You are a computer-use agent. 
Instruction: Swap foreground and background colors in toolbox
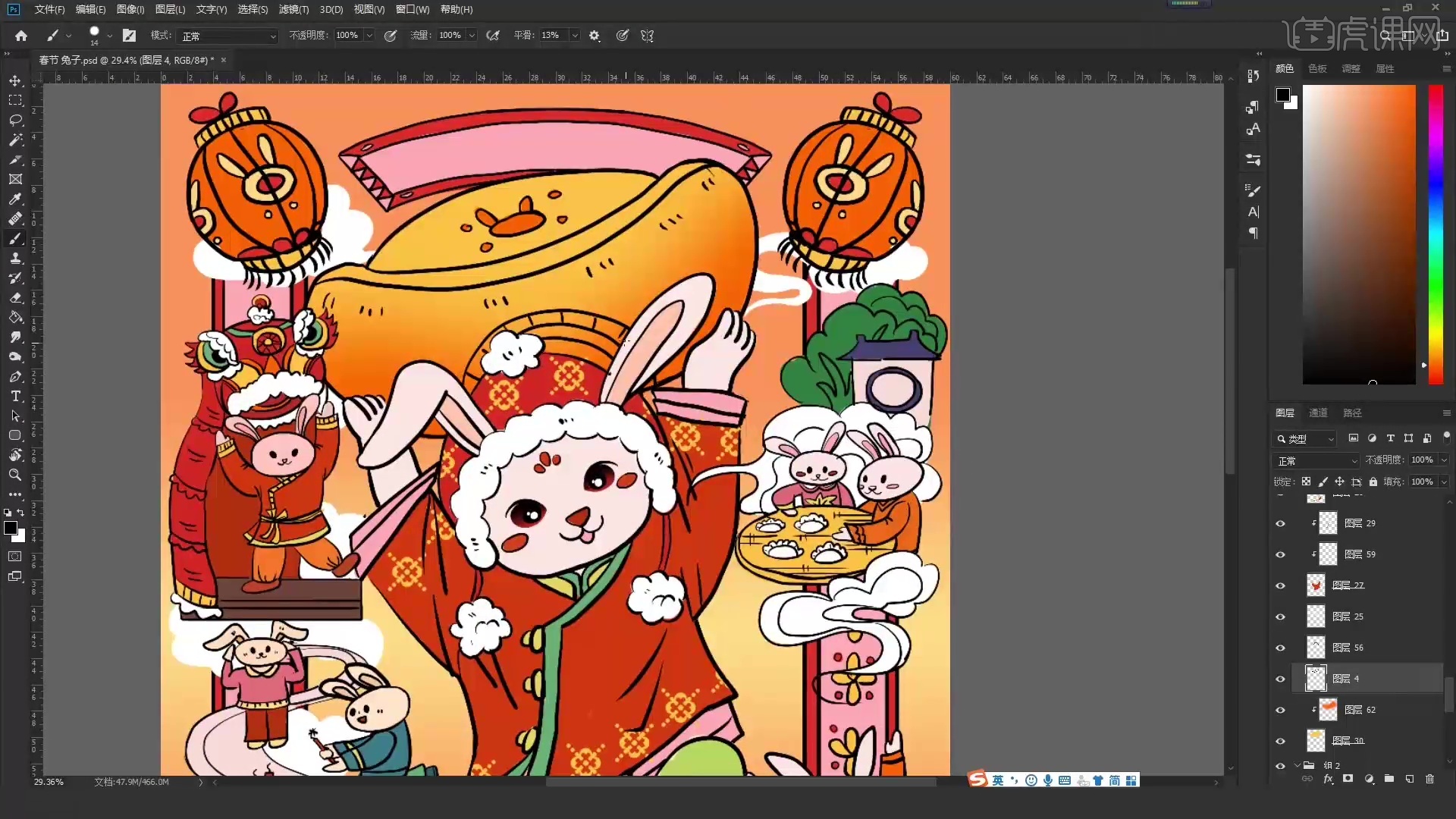[20, 513]
